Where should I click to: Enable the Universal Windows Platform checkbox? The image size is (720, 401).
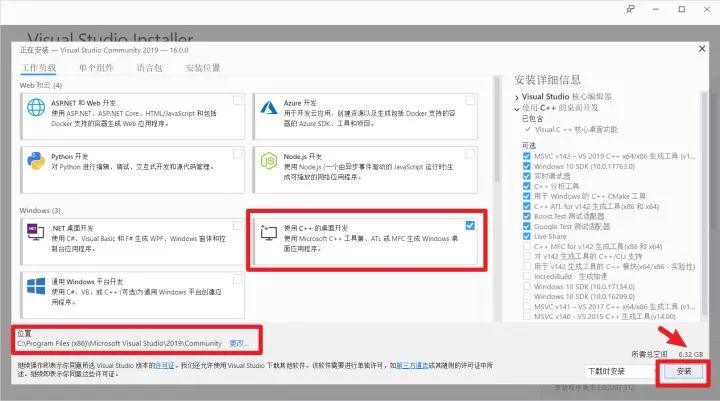[x=237, y=279]
